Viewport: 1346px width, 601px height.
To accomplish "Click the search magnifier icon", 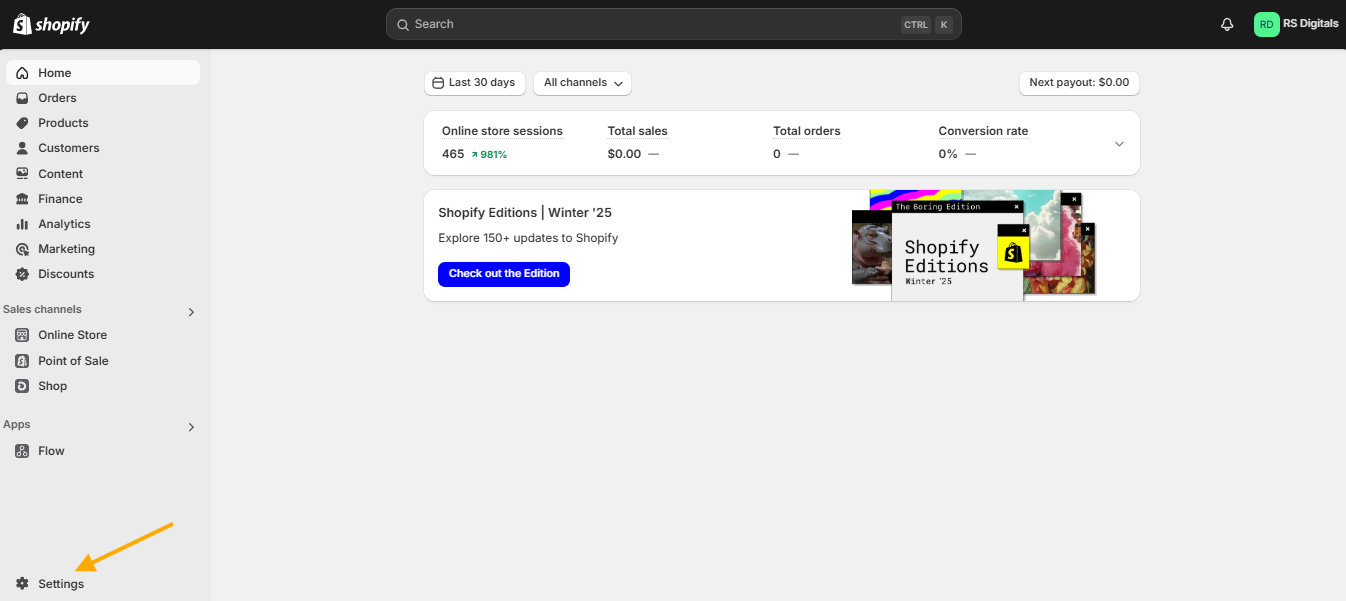I will 402,24.
